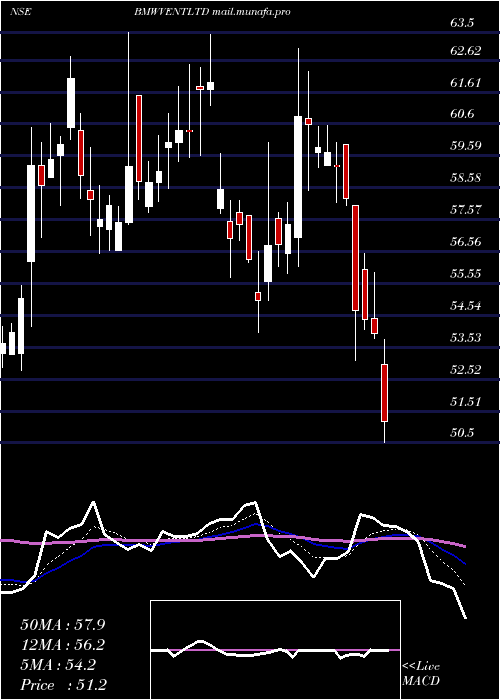
Task: Click the 52.52 price axis label
Action: [x=466, y=370]
